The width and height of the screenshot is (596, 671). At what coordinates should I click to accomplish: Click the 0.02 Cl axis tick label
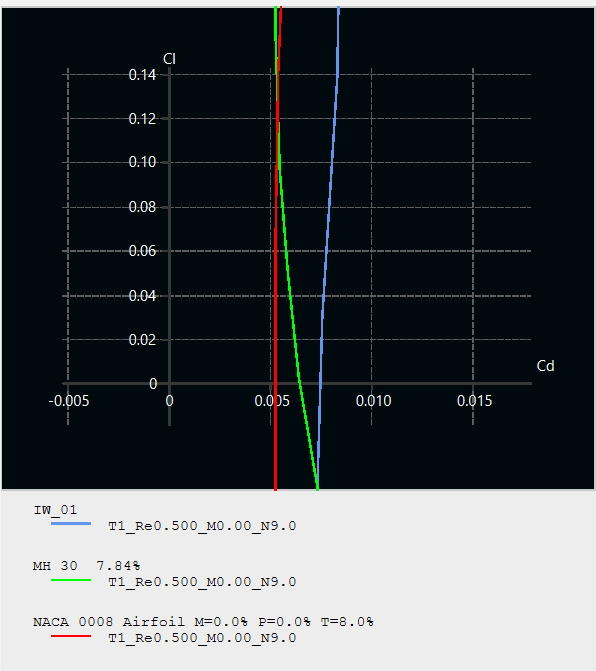point(142,340)
